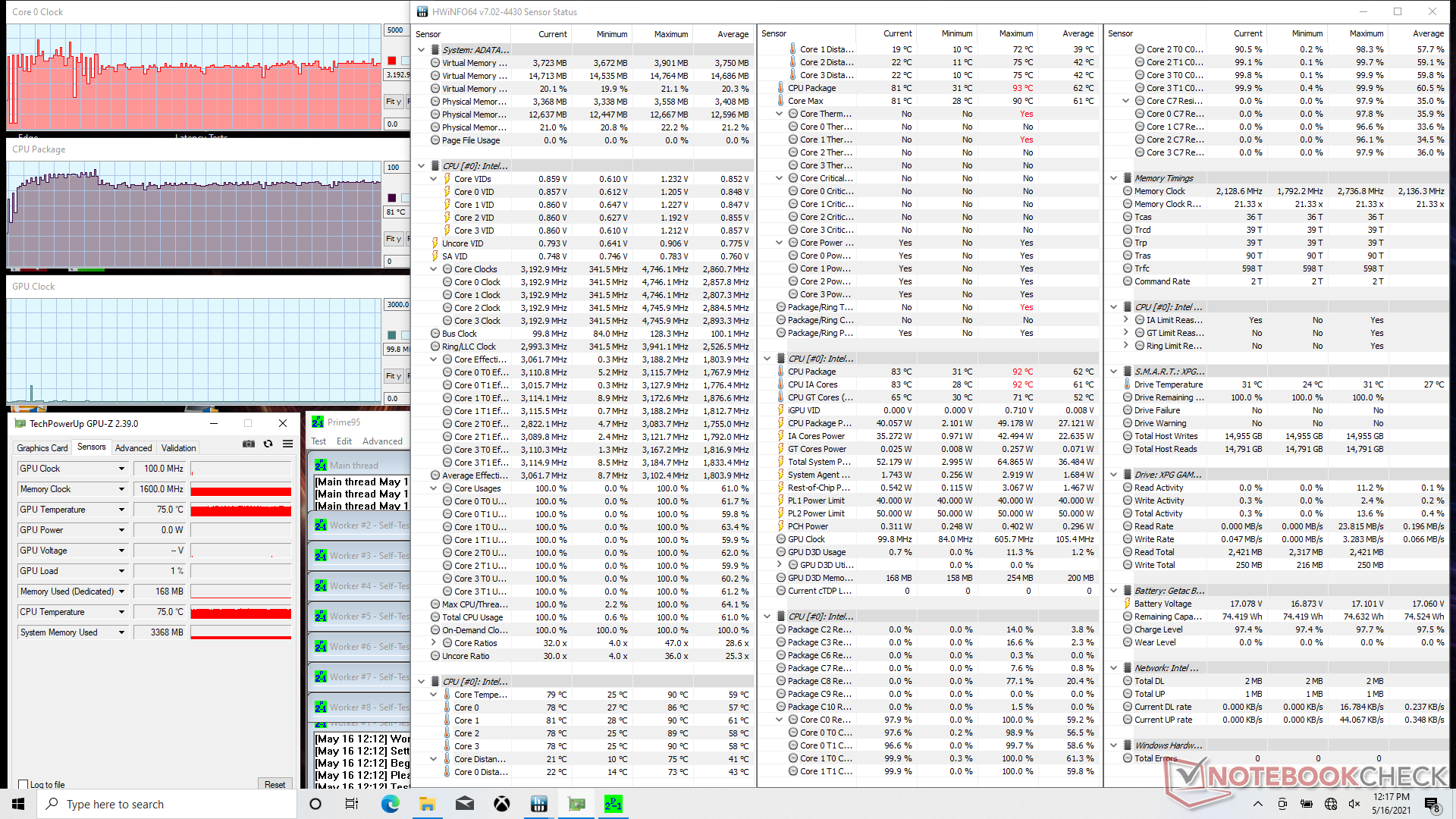Switch to Prime95 from the taskbar
The image size is (1456, 819).
click(613, 804)
